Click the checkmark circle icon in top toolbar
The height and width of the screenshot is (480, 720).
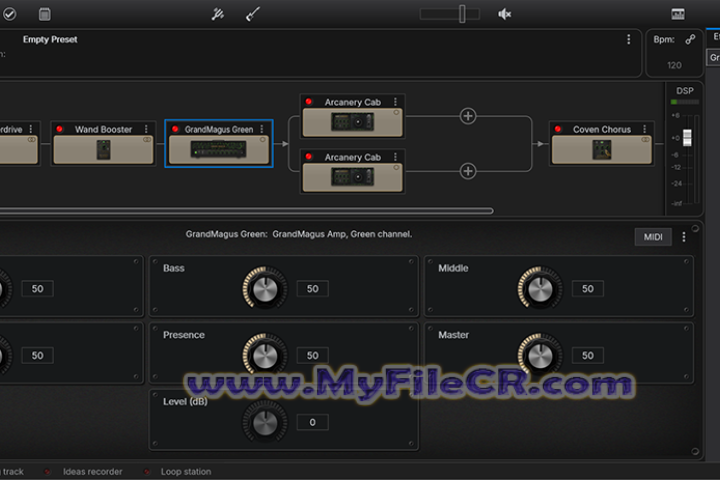[10, 14]
